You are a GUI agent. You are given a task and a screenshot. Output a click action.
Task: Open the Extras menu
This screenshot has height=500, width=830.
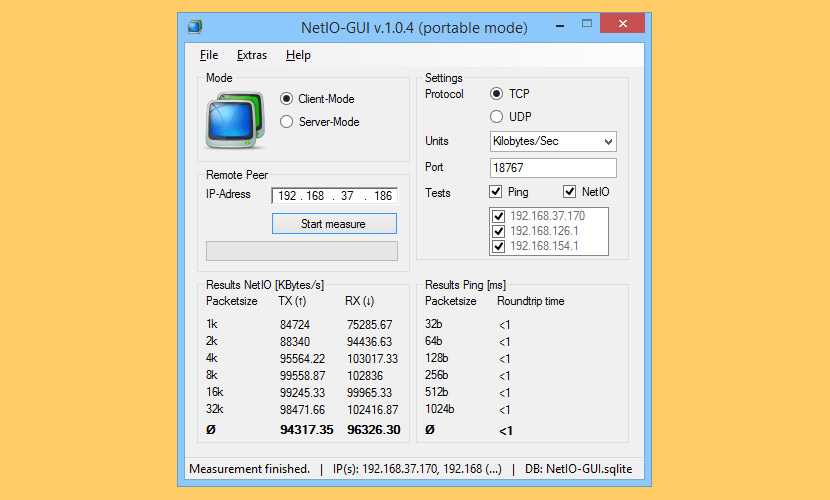(x=252, y=55)
